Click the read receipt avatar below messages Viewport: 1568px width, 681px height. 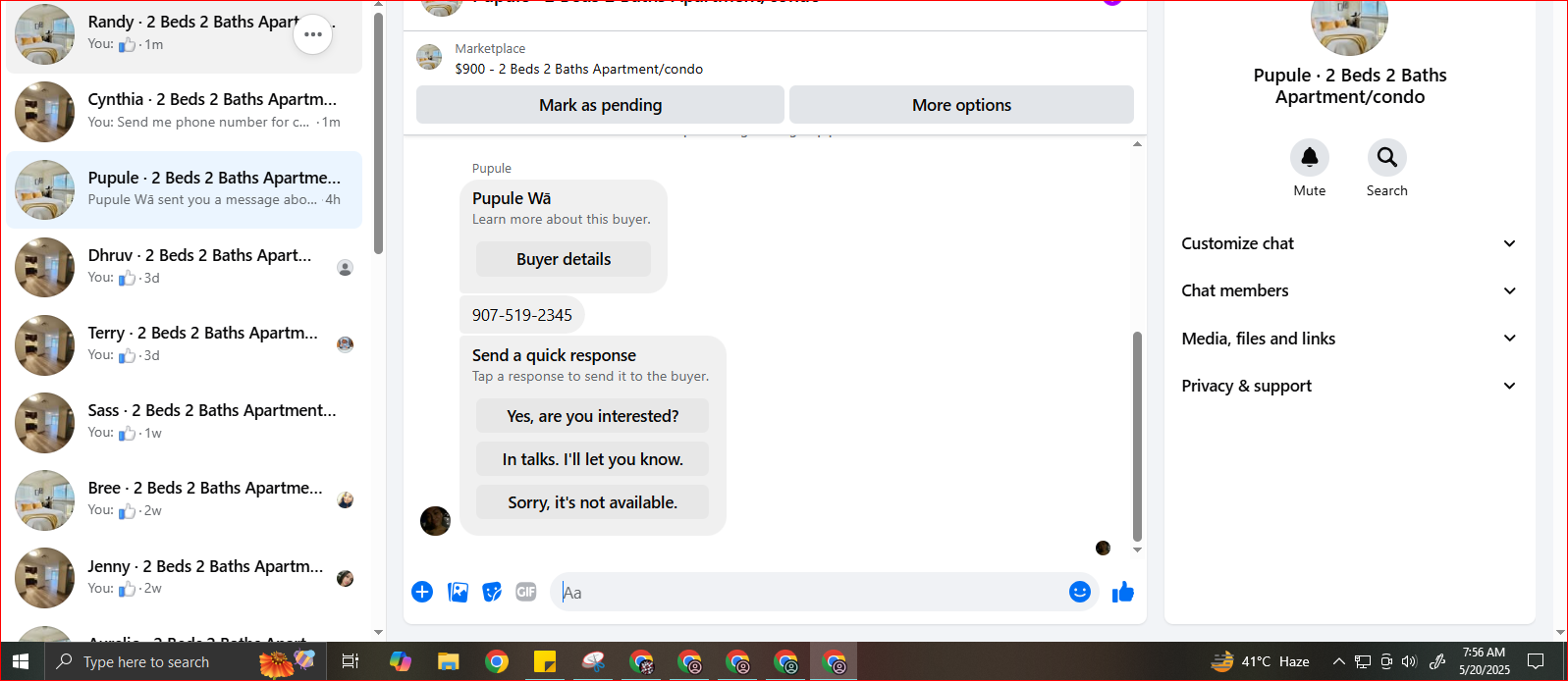coord(1103,548)
